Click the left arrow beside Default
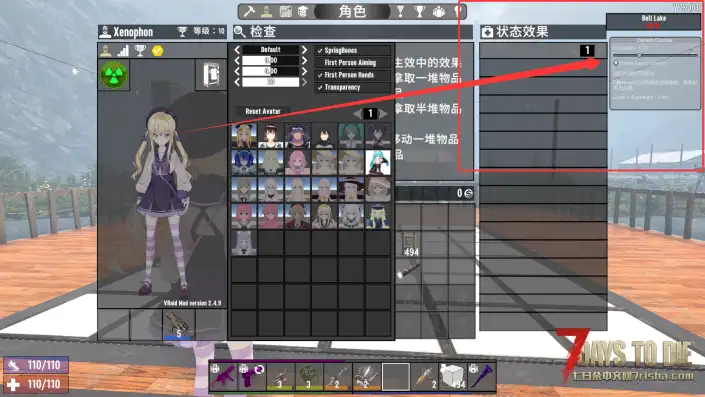705x397 pixels. pyautogui.click(x=237, y=49)
